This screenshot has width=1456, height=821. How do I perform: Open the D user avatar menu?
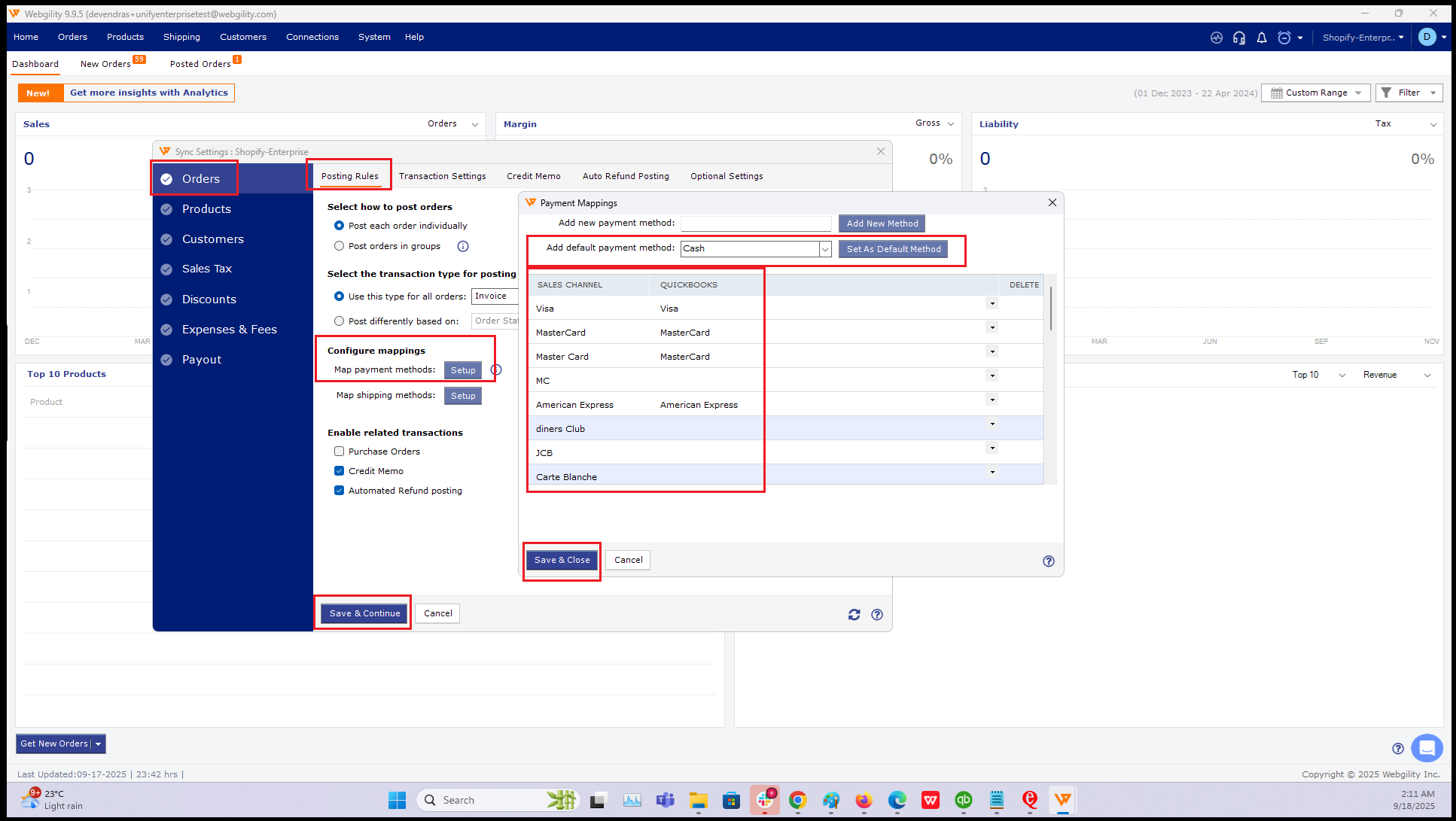(x=1427, y=37)
